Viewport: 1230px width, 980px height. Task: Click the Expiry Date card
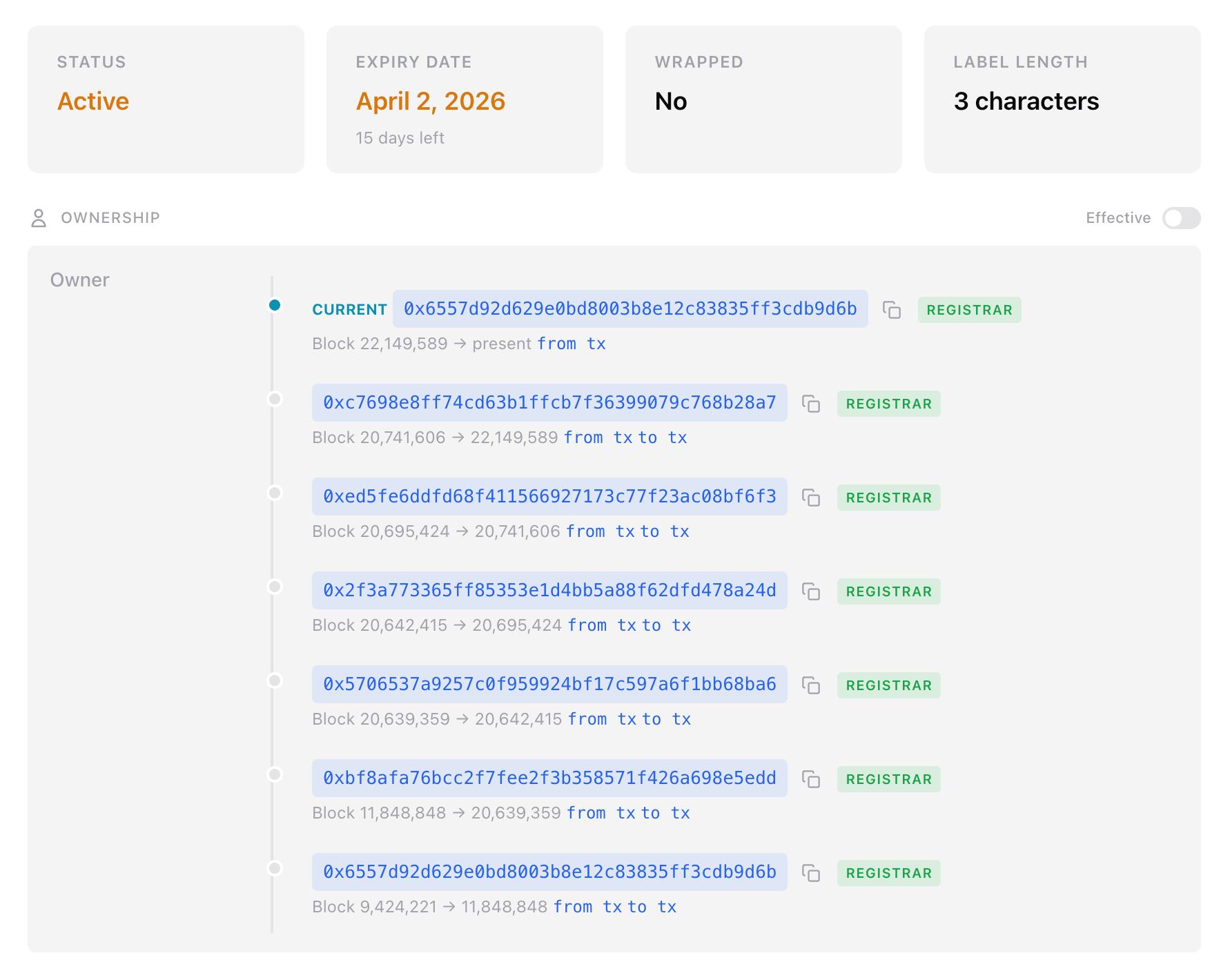pyautogui.click(x=465, y=99)
